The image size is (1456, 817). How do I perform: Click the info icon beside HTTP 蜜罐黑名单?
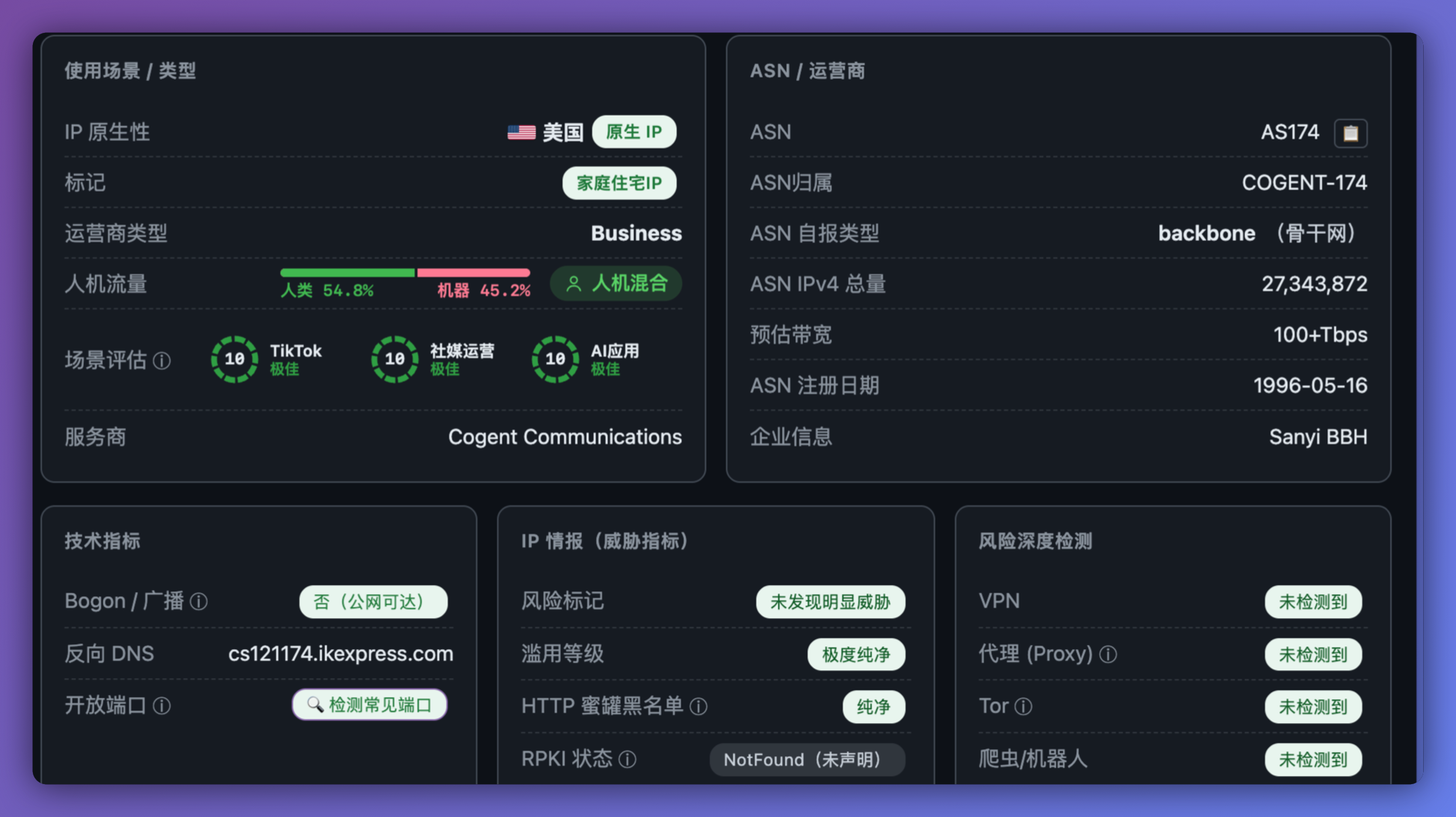pos(698,707)
